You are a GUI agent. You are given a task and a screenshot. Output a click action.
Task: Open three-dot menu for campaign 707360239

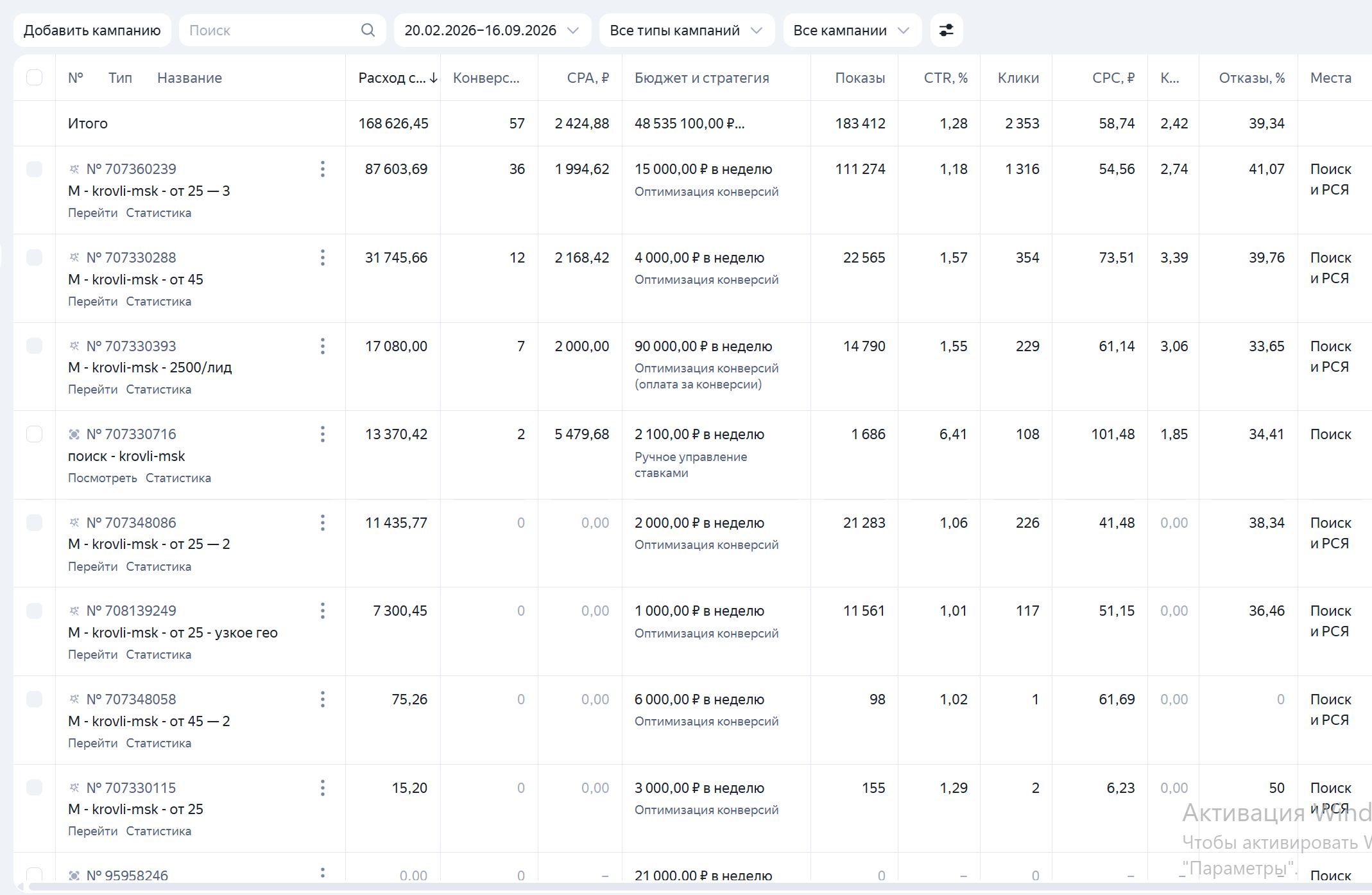pos(323,169)
